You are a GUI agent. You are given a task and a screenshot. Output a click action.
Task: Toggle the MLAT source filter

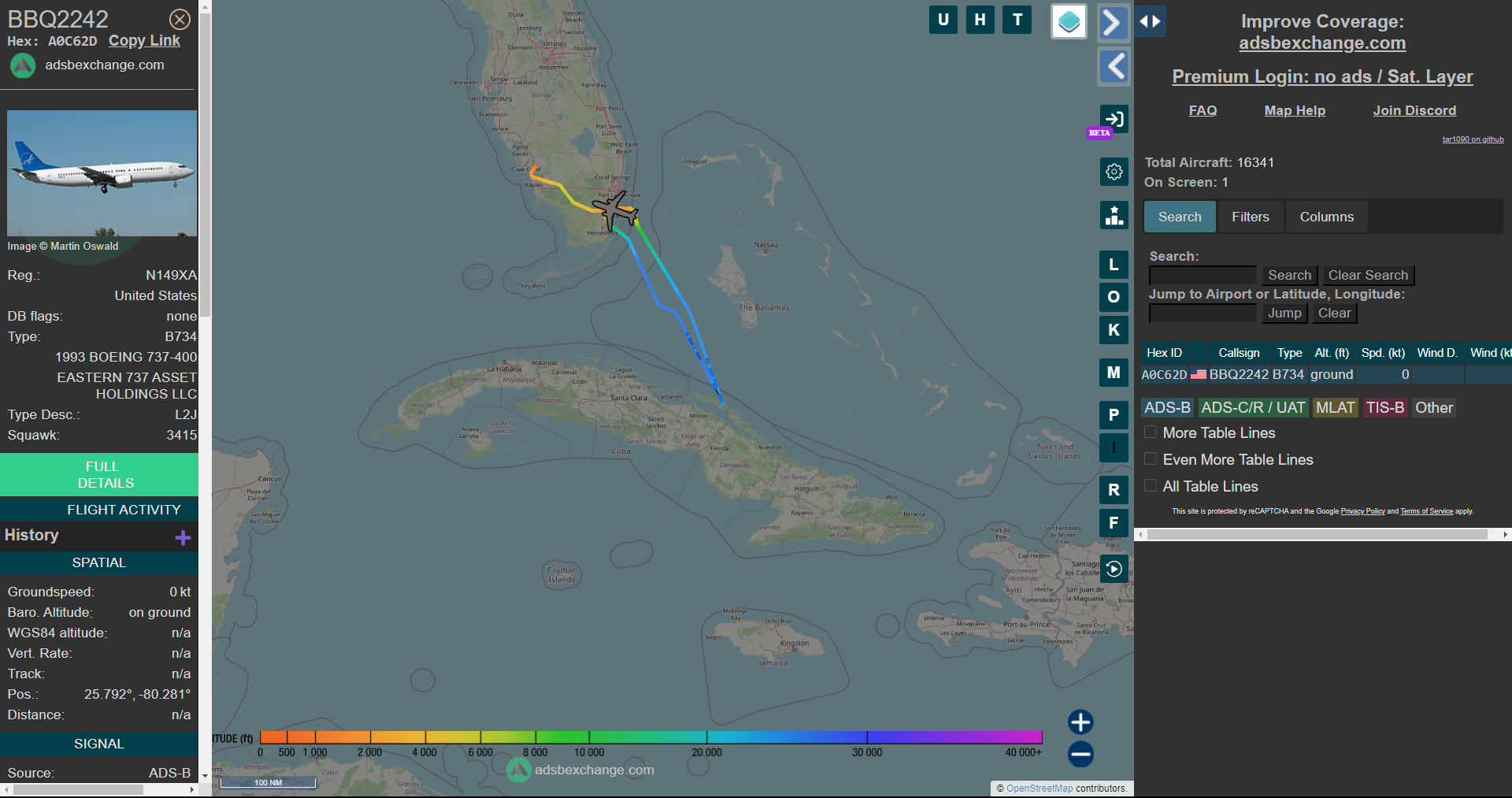tap(1336, 407)
